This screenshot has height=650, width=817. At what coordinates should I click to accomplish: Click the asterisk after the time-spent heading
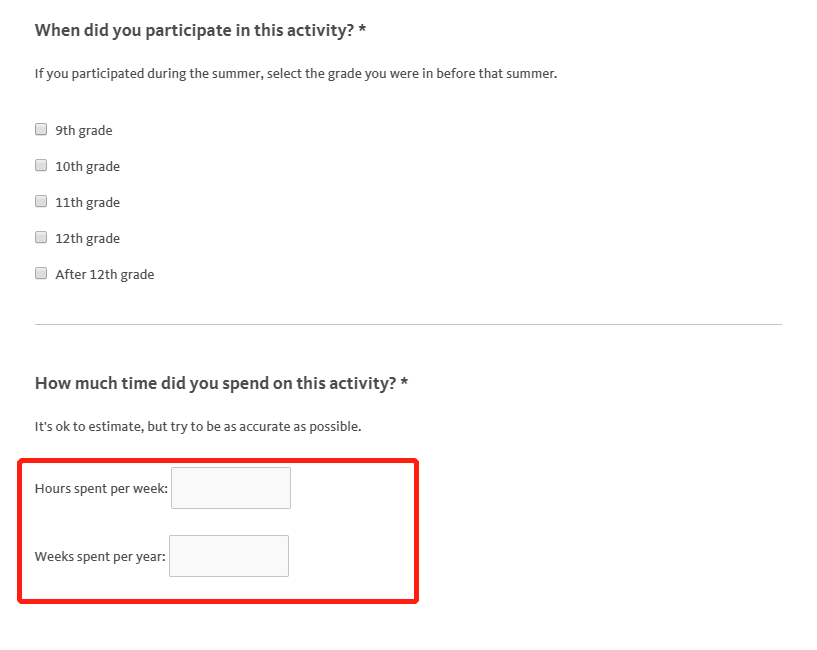coord(405,382)
